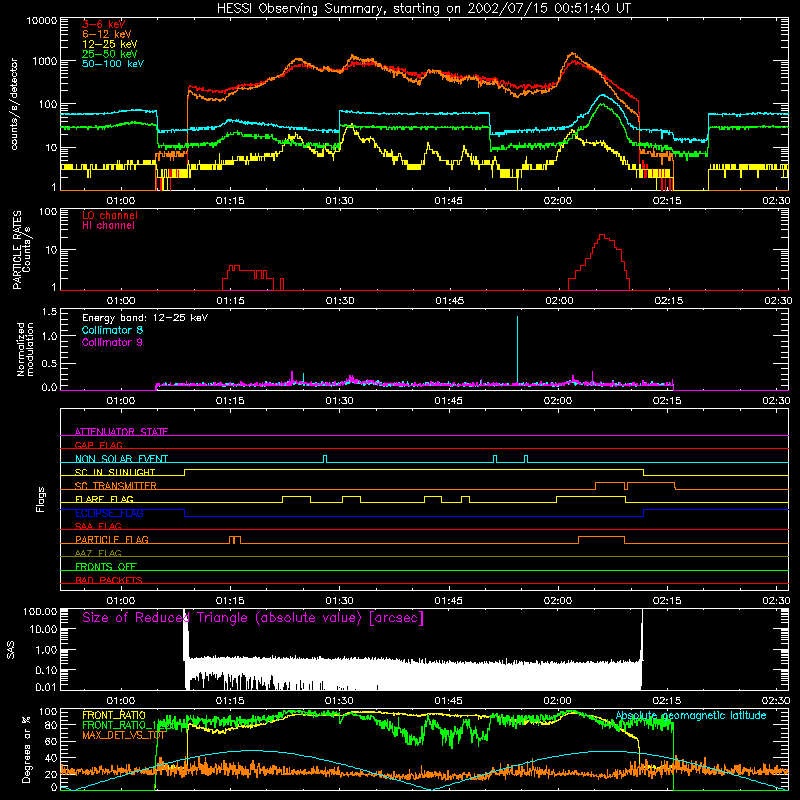This screenshot has height=800, width=800.
Task: Click the HESSI Observing Summary title text
Action: coord(424,9)
